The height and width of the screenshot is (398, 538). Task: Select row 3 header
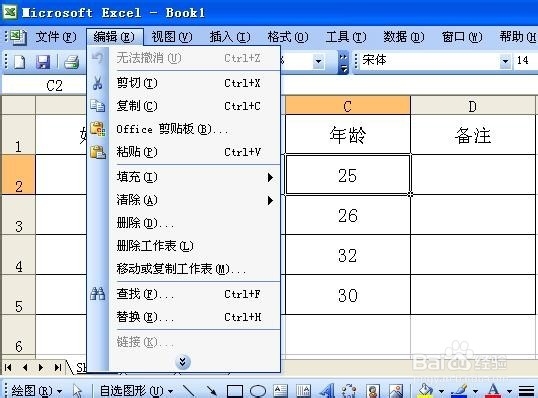(19, 215)
